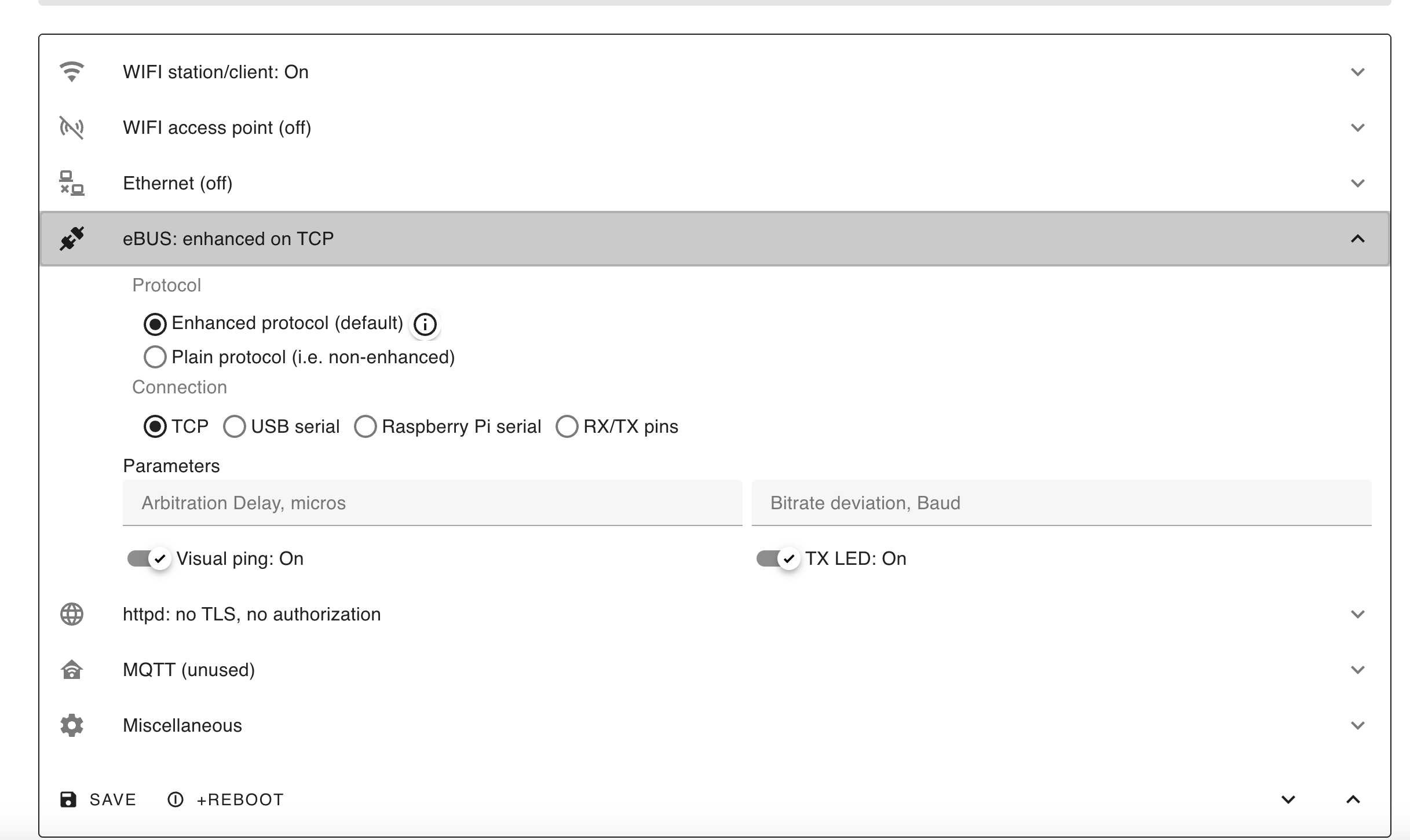This screenshot has height=840, width=1410.
Task: Click the WIFI station signal icon
Action: coord(72,72)
